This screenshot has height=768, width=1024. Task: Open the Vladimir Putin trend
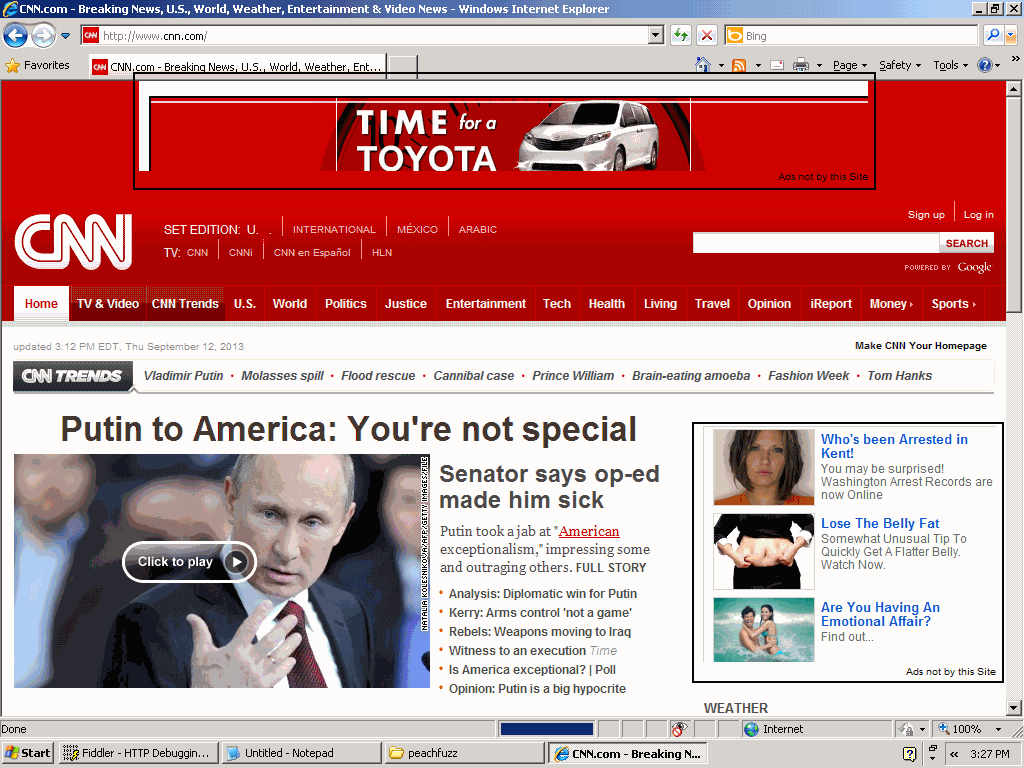[x=184, y=376]
